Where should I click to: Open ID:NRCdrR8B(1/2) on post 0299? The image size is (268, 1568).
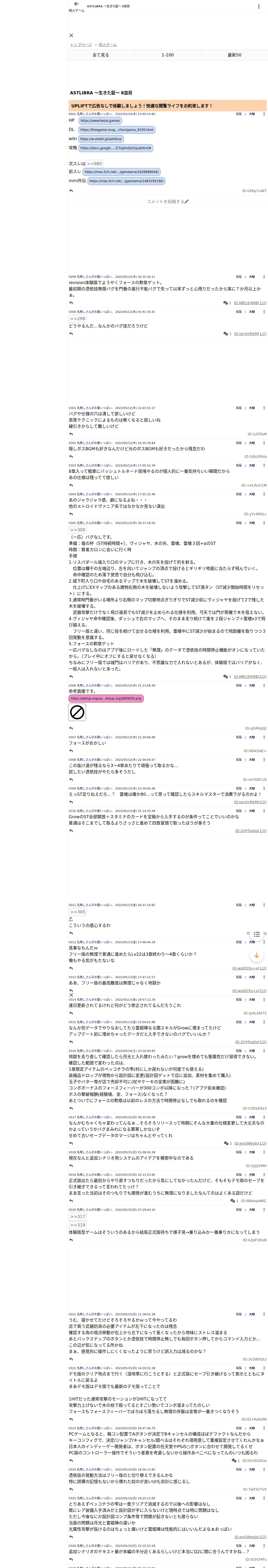coord(250,303)
